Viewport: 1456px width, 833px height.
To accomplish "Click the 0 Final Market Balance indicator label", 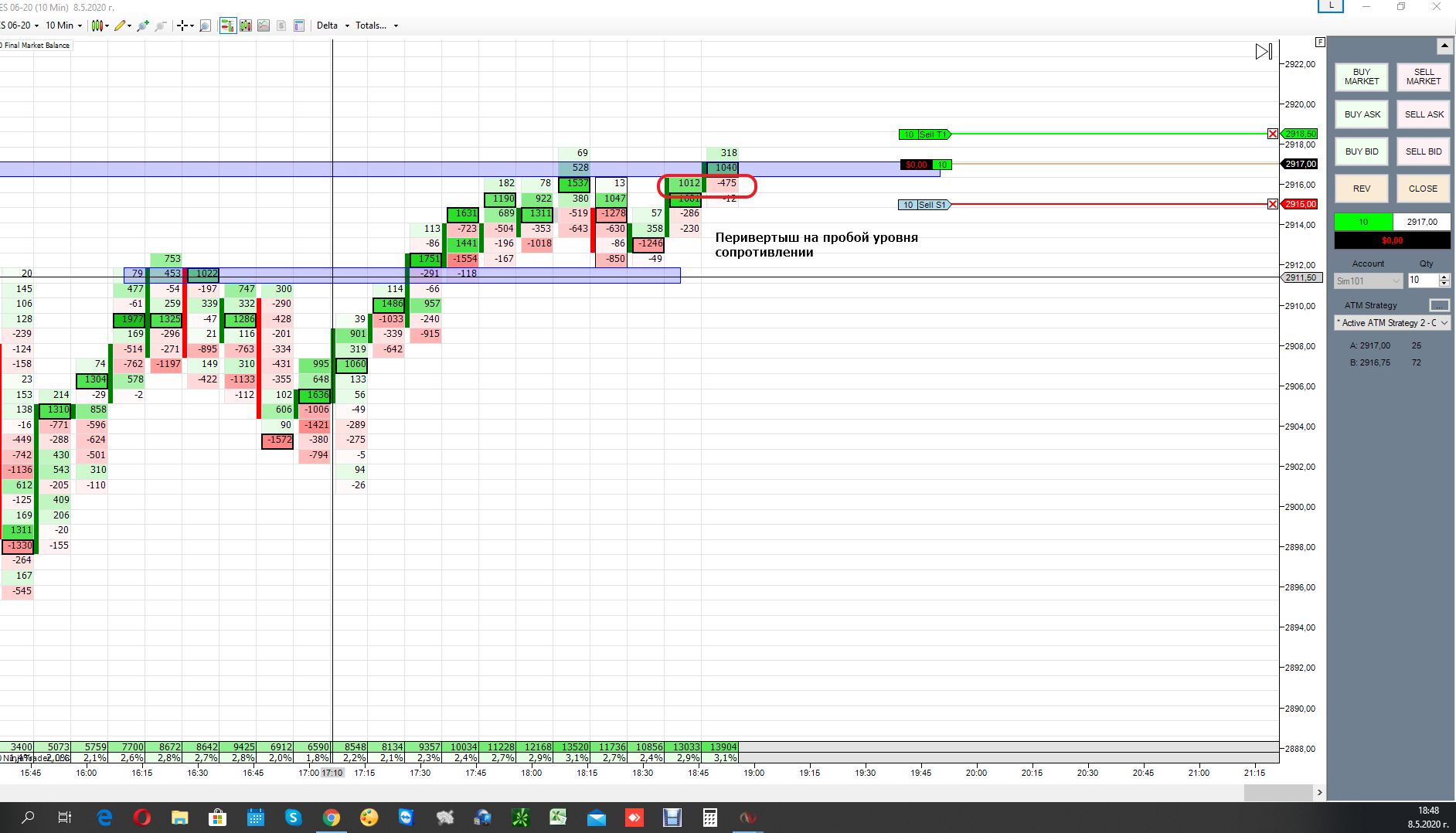I will point(36,46).
